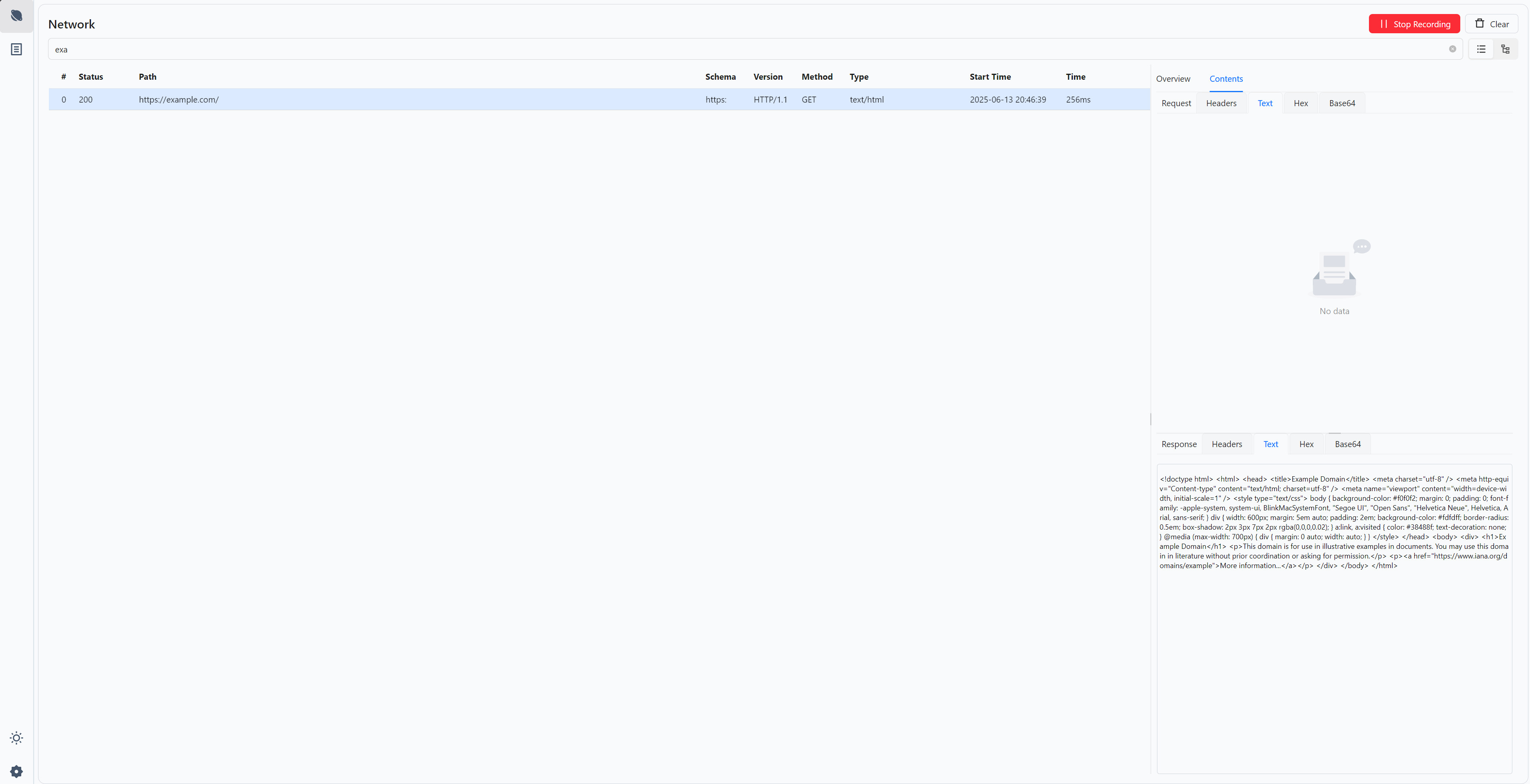This screenshot has height=784, width=1530.
Task: Open the logs document icon in sidebar
Action: (x=17, y=49)
